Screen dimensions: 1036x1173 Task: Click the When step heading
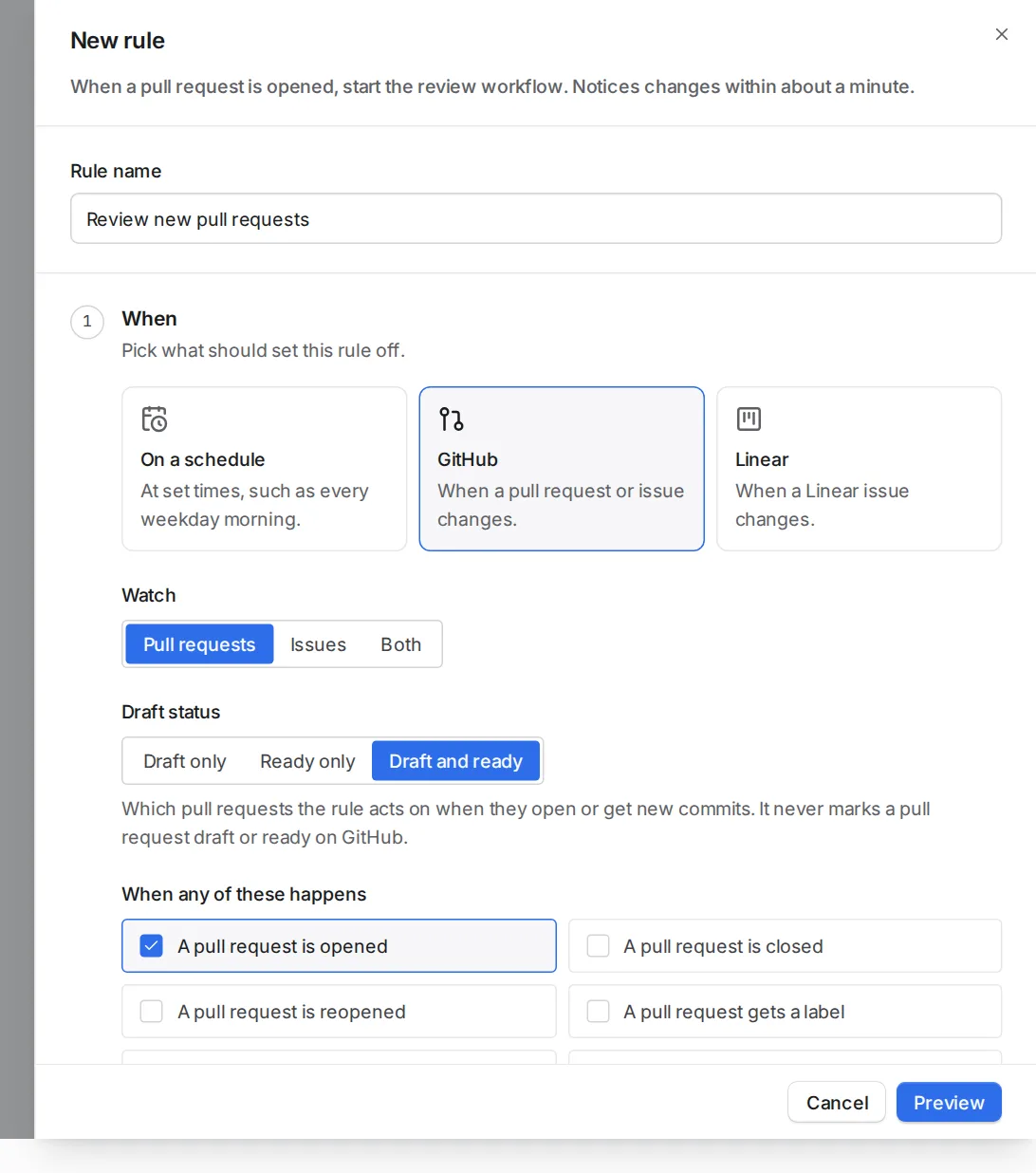[149, 319]
